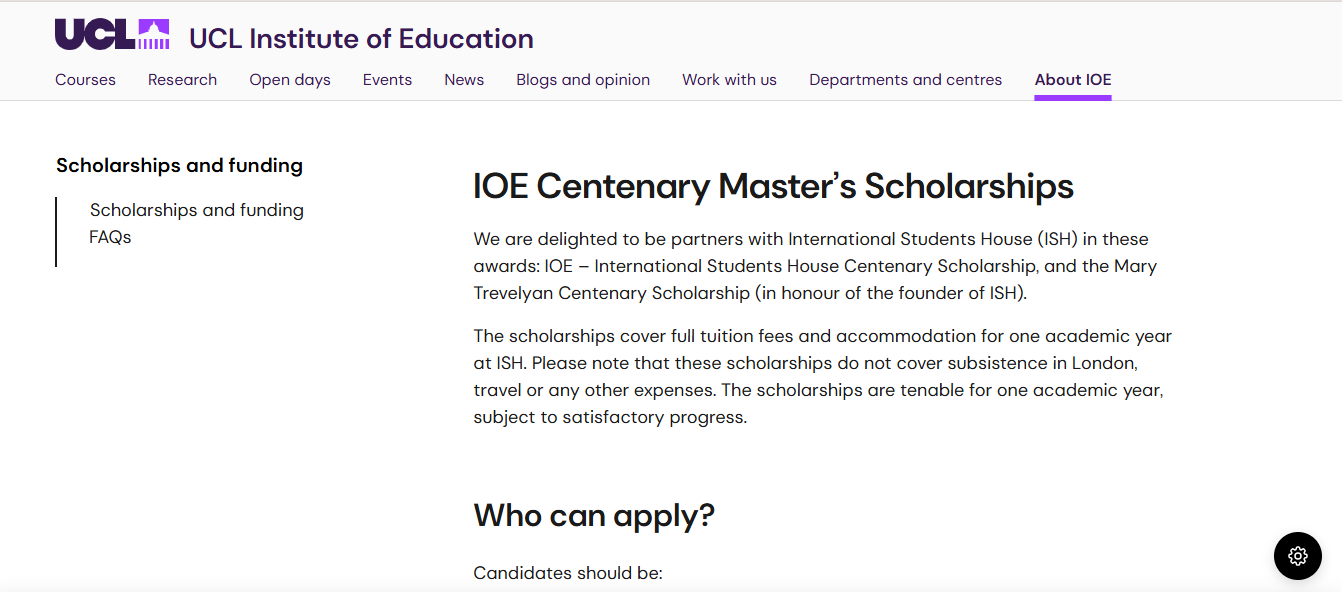The image size is (1342, 592).
Task: Open Work with us
Action: [x=729, y=79]
